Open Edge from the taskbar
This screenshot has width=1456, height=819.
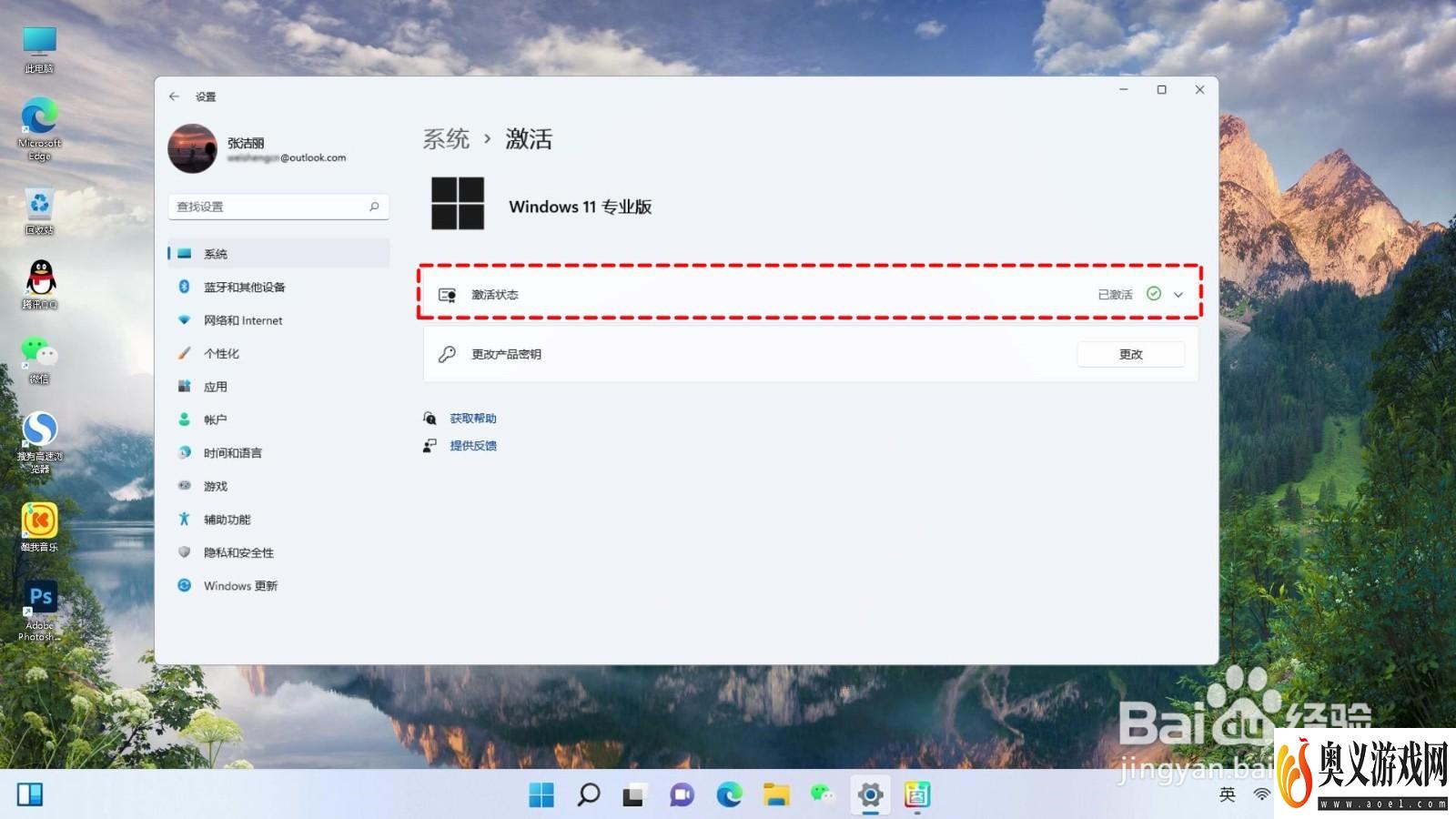click(729, 794)
